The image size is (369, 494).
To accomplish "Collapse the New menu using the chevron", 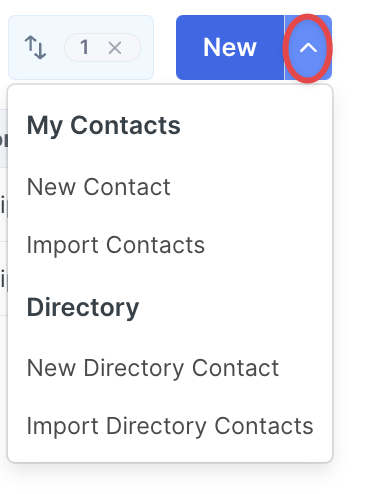I will [308, 48].
